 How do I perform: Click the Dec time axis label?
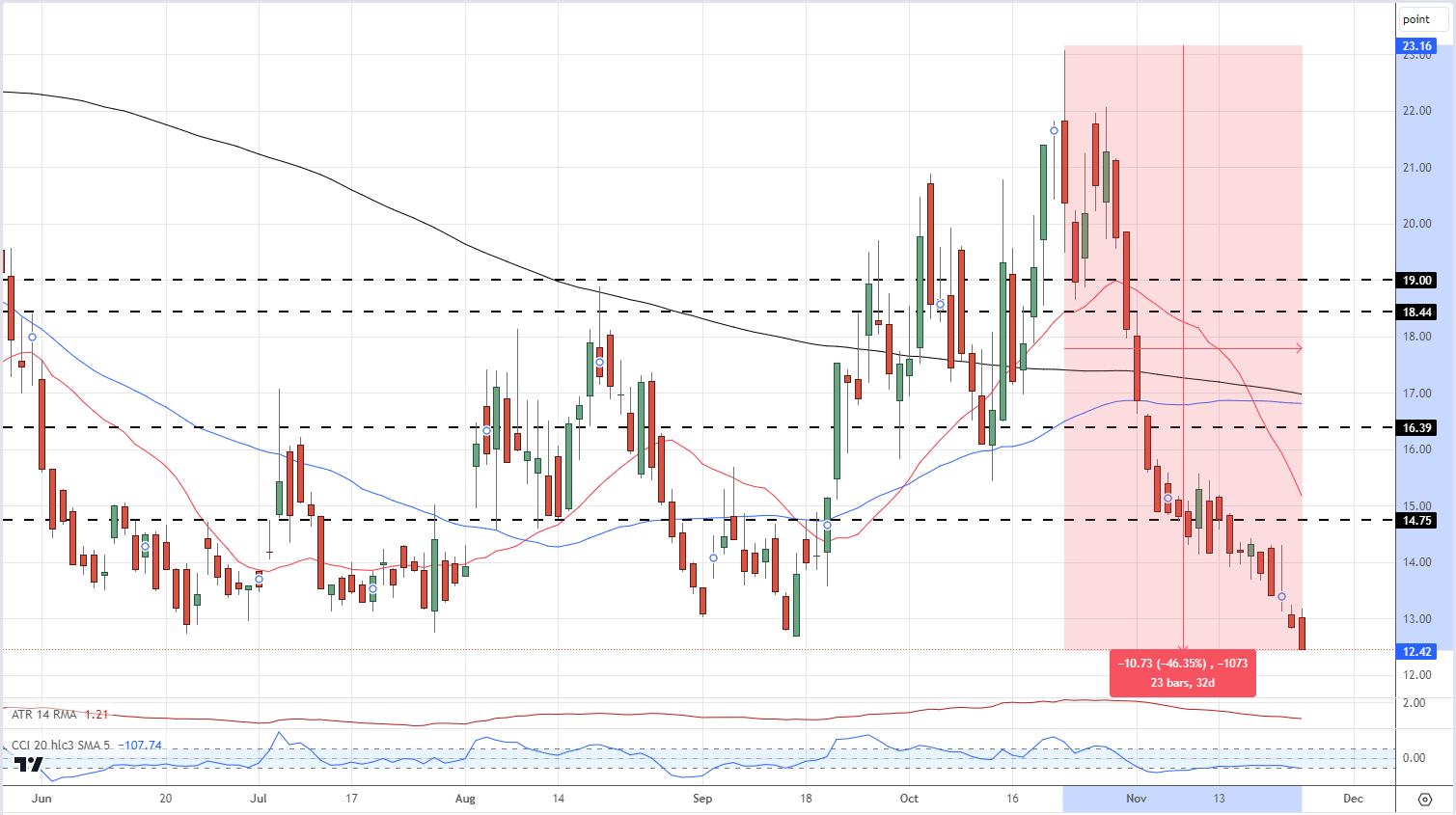1354,799
